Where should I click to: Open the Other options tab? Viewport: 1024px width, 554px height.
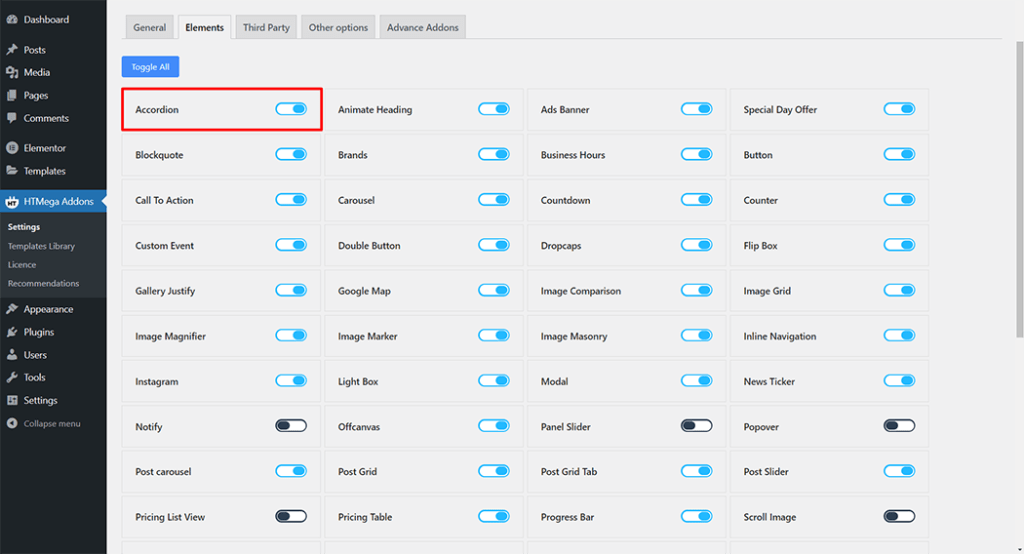click(338, 27)
